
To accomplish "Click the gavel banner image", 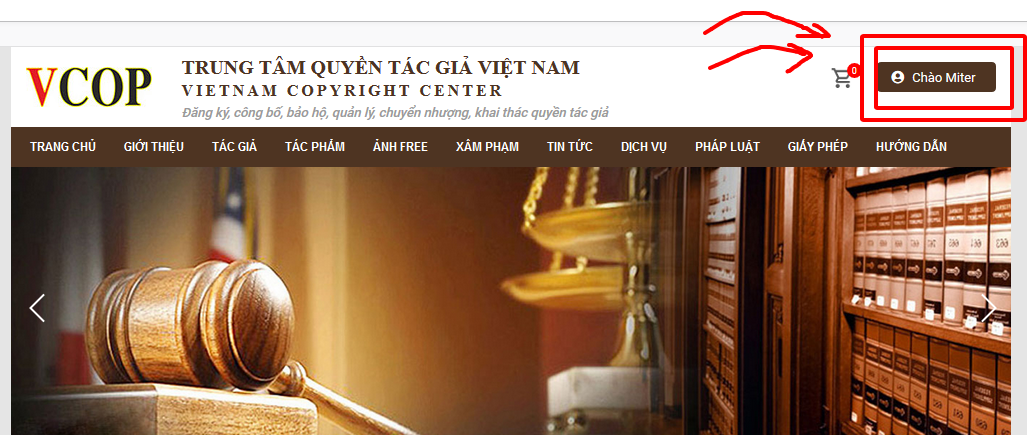I will (511, 301).
